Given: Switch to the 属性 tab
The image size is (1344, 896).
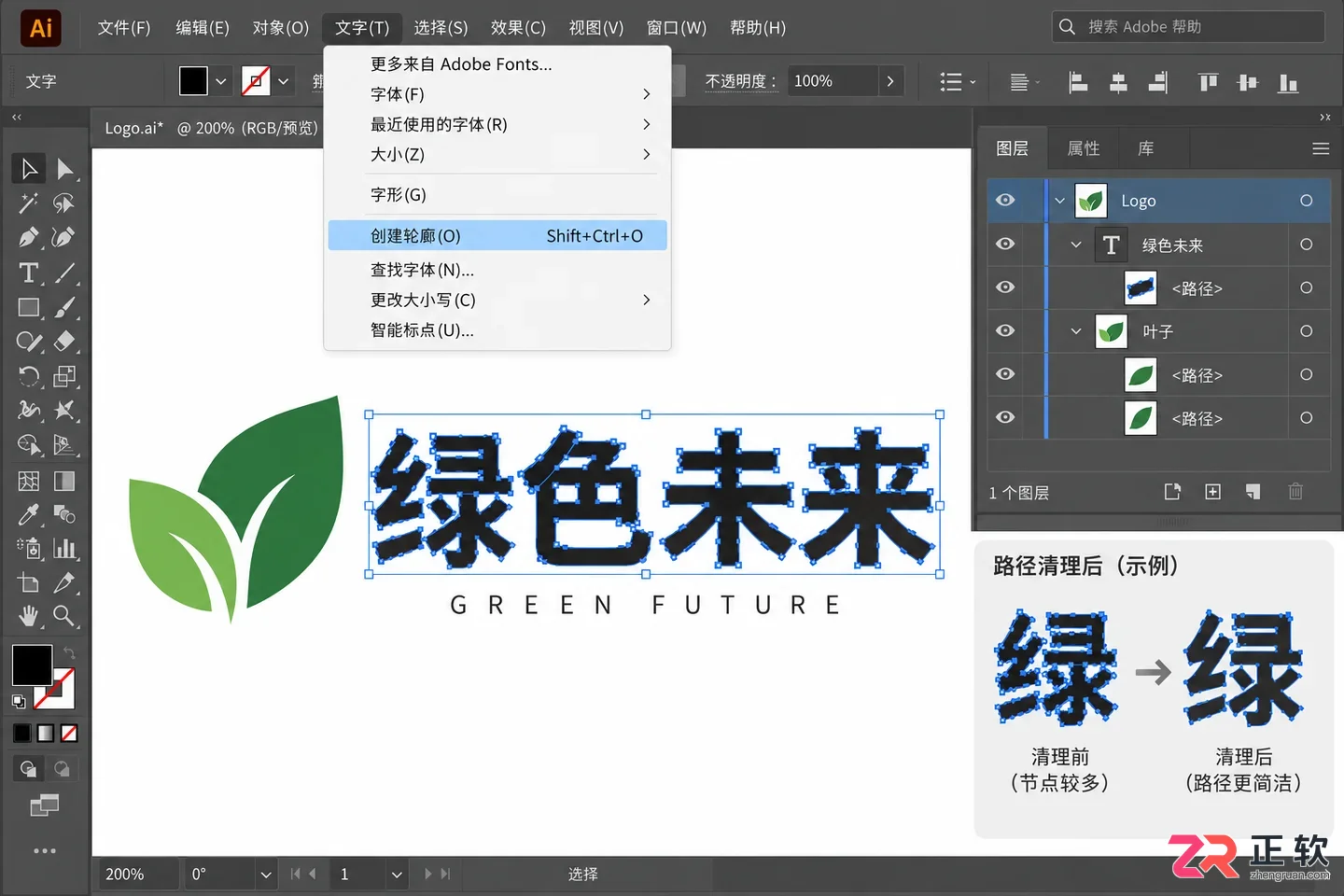Looking at the screenshot, I should pyautogui.click(x=1084, y=148).
